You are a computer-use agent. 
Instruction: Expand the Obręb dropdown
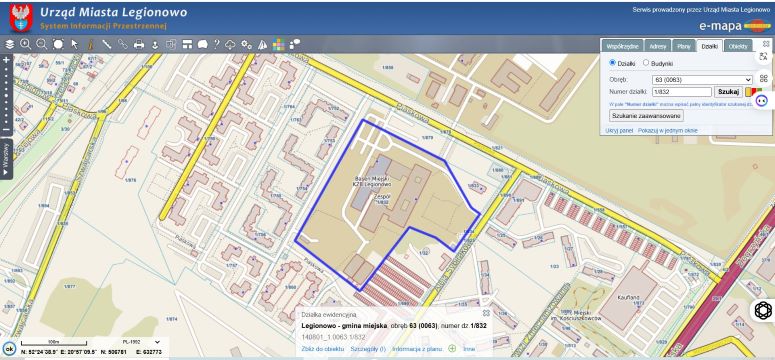pyautogui.click(x=702, y=79)
